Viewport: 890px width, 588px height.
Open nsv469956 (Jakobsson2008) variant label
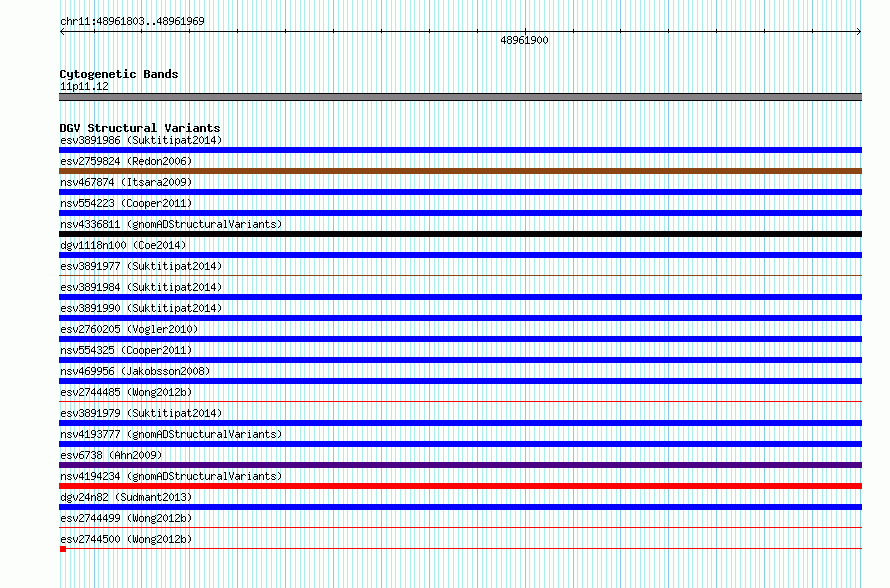(x=135, y=371)
